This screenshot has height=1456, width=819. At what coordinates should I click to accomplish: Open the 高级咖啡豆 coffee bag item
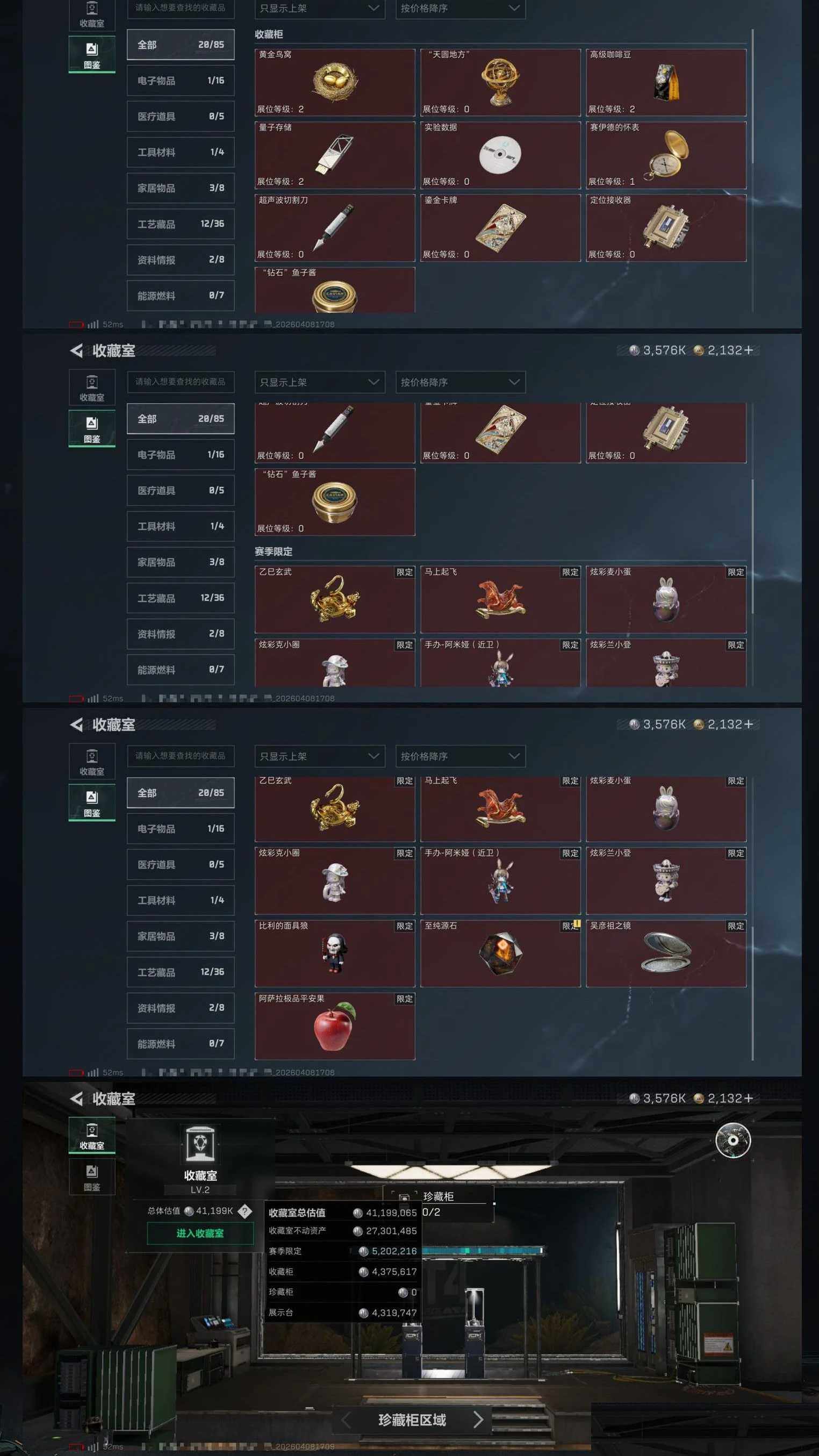tap(666, 83)
